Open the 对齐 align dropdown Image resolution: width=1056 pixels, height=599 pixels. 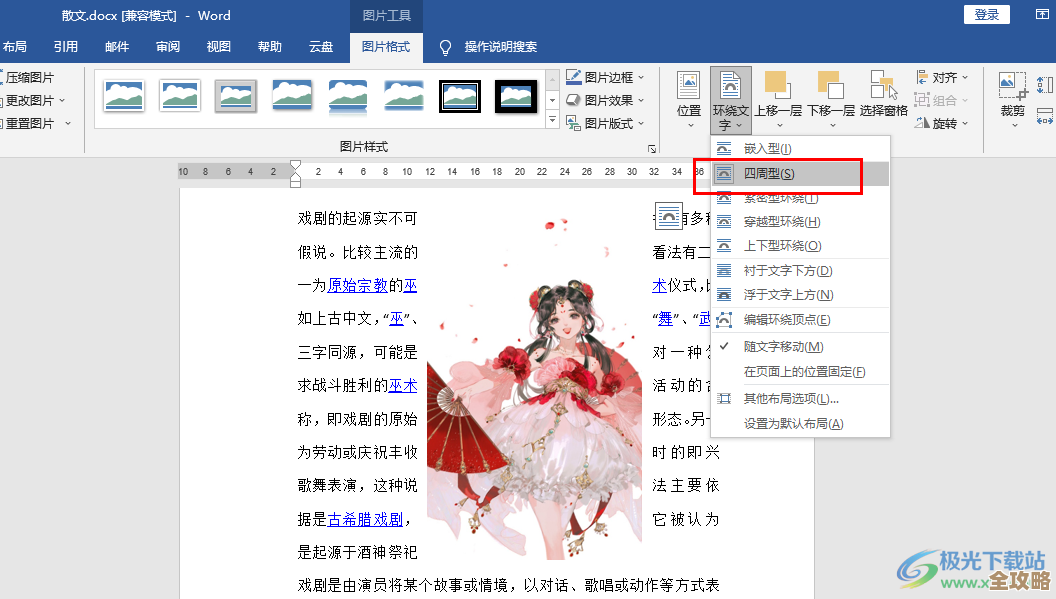tap(944, 76)
